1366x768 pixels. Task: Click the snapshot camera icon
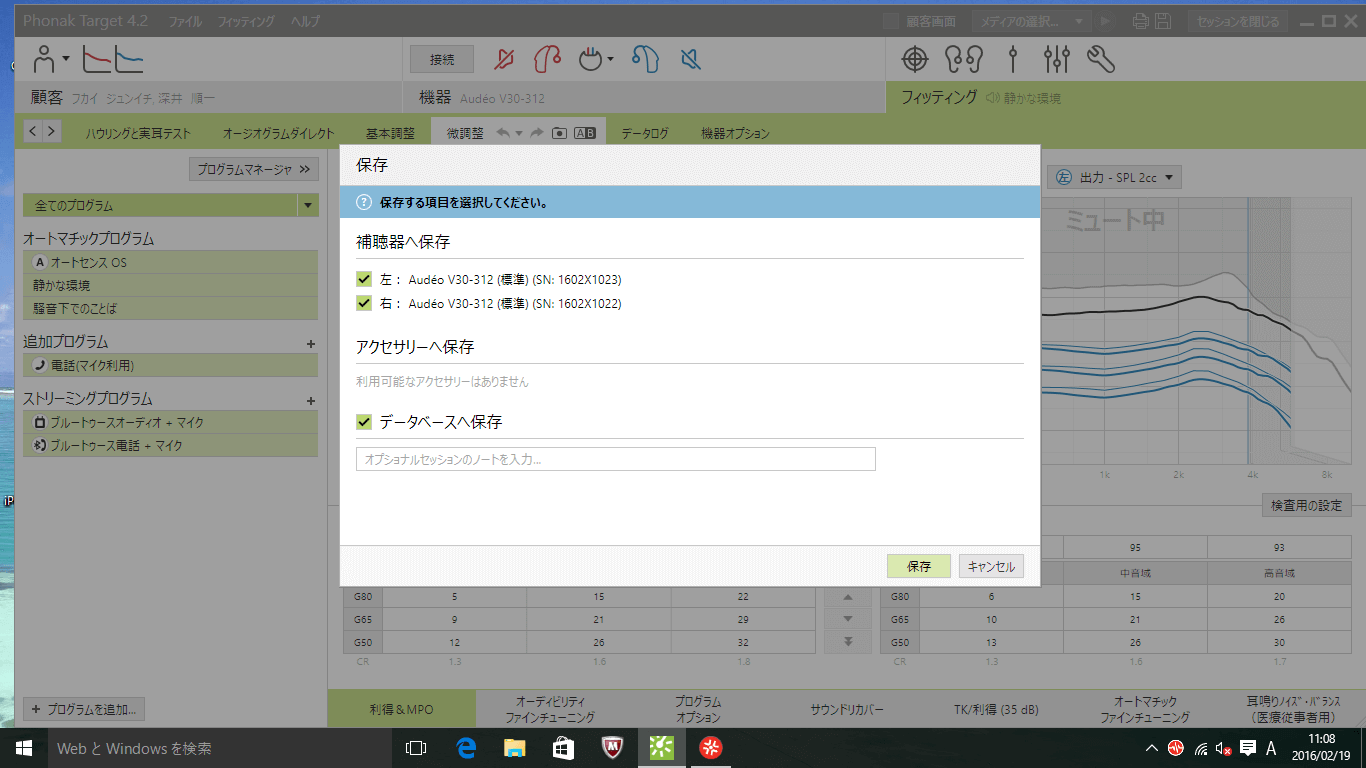pos(560,133)
